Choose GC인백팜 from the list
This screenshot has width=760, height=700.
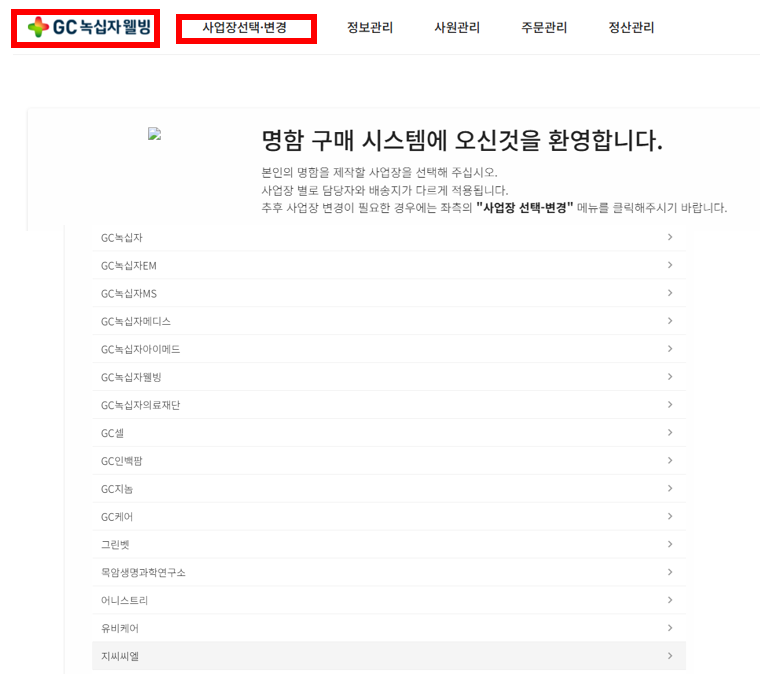[389, 461]
